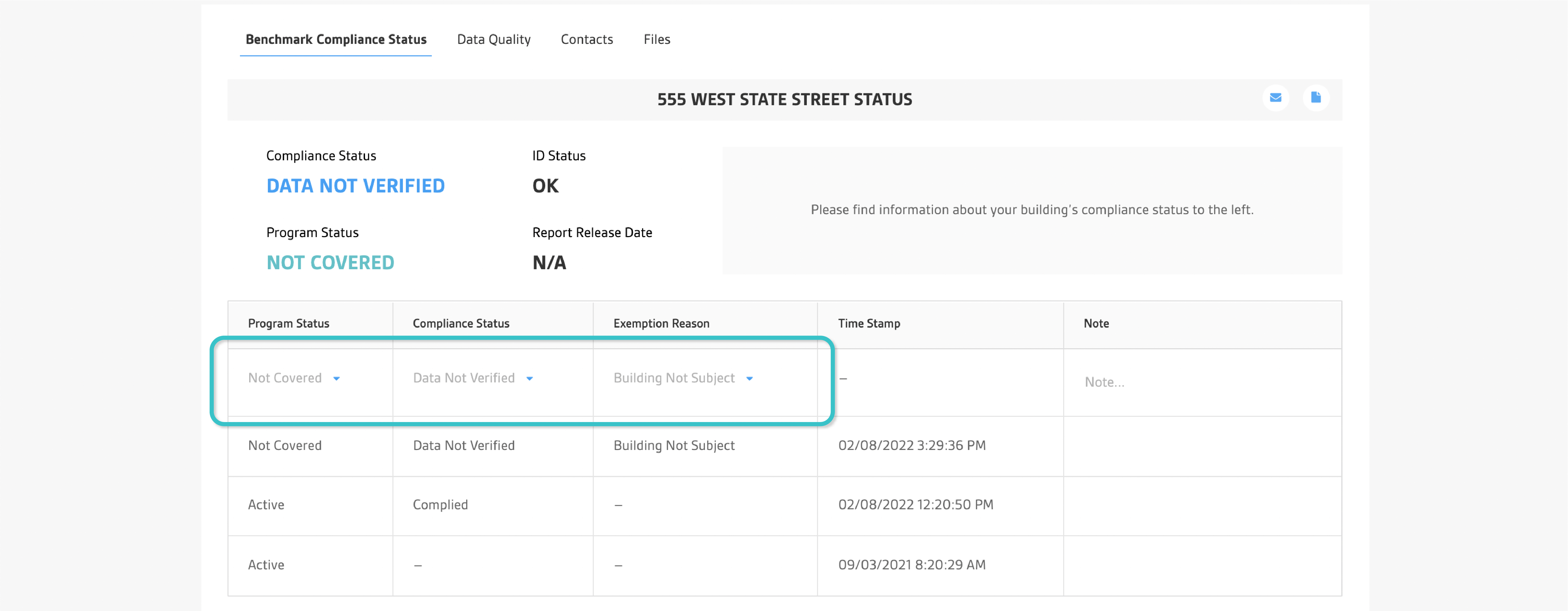The height and width of the screenshot is (611, 1568).
Task: Click Active in the 09/03/2021 row
Action: coord(266,565)
